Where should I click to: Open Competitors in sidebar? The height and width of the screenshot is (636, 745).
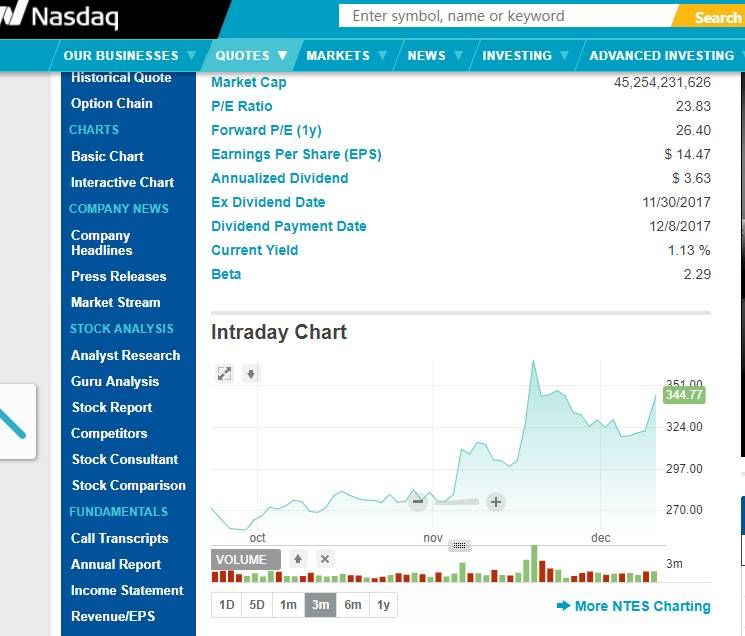[109, 433]
